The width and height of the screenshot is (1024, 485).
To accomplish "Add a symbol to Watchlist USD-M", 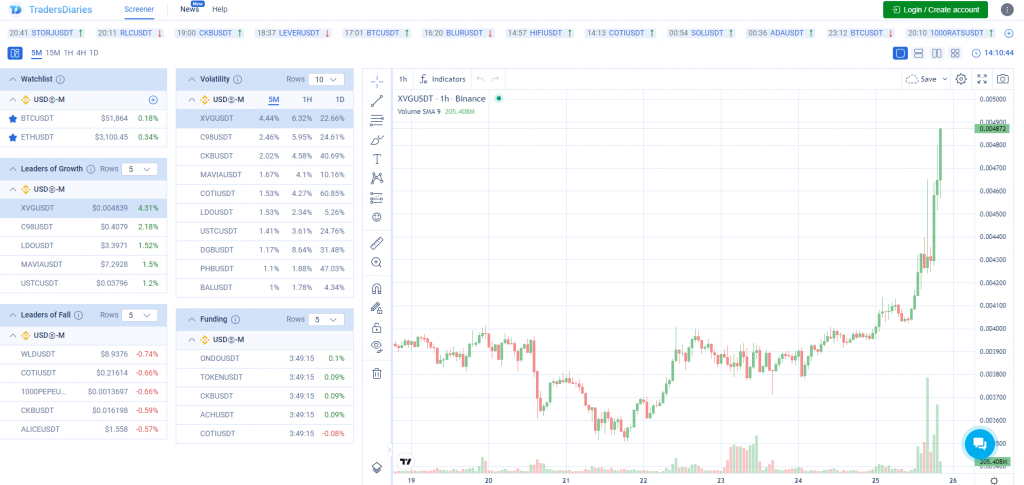I will 153,100.
